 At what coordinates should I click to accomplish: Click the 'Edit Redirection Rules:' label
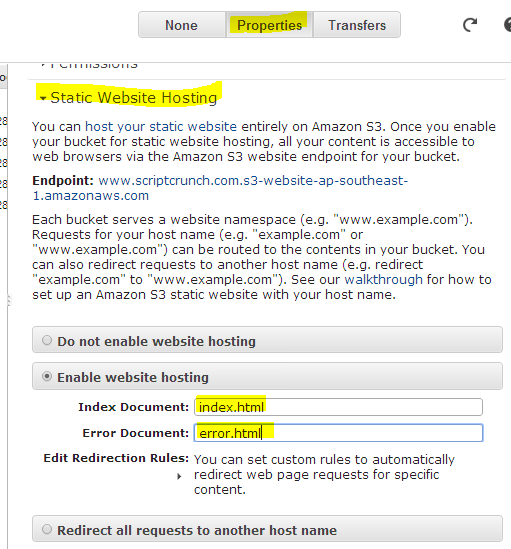pyautogui.click(x=116, y=458)
